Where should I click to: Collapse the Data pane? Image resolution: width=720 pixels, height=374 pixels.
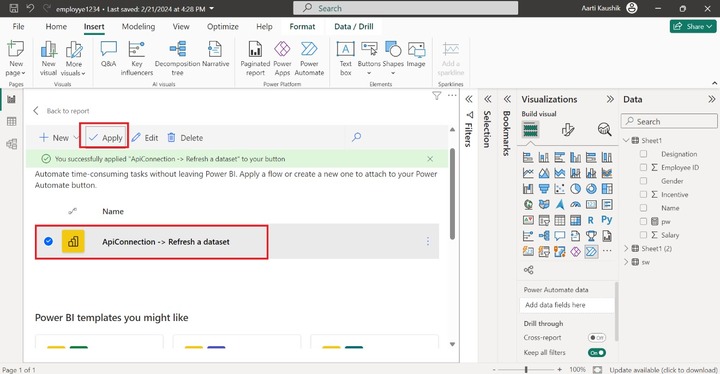[x=711, y=99]
